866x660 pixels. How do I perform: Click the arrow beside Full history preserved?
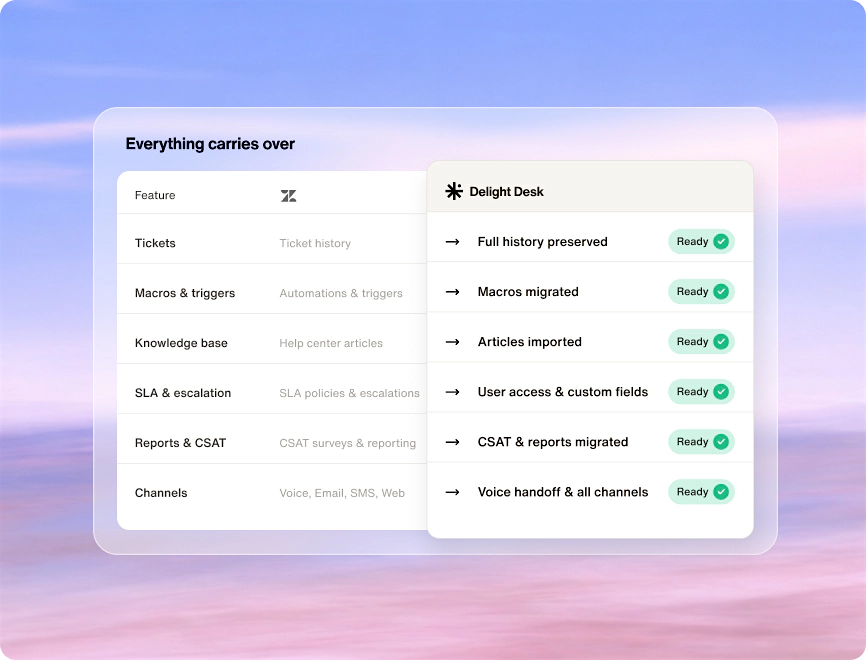point(452,242)
